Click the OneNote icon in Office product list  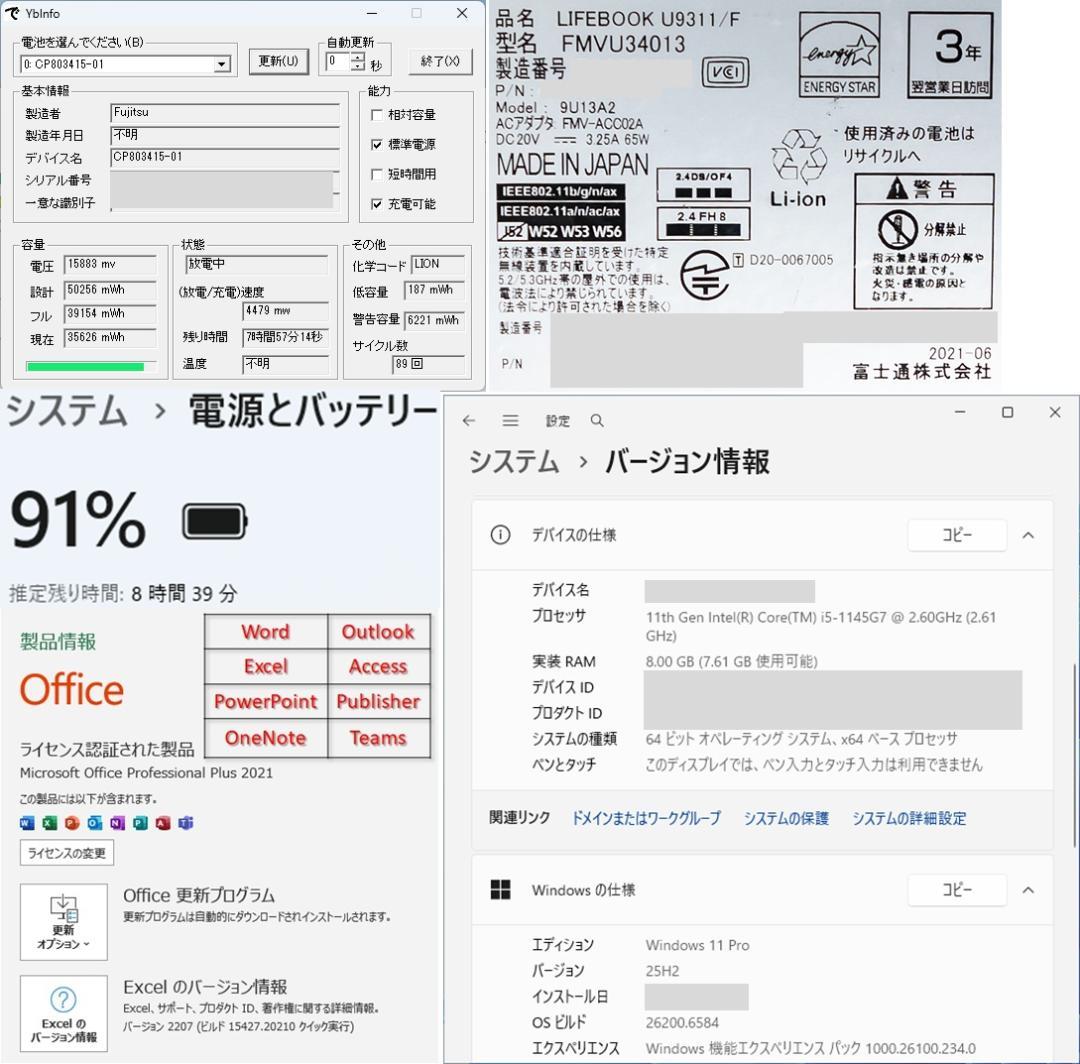(x=117, y=823)
